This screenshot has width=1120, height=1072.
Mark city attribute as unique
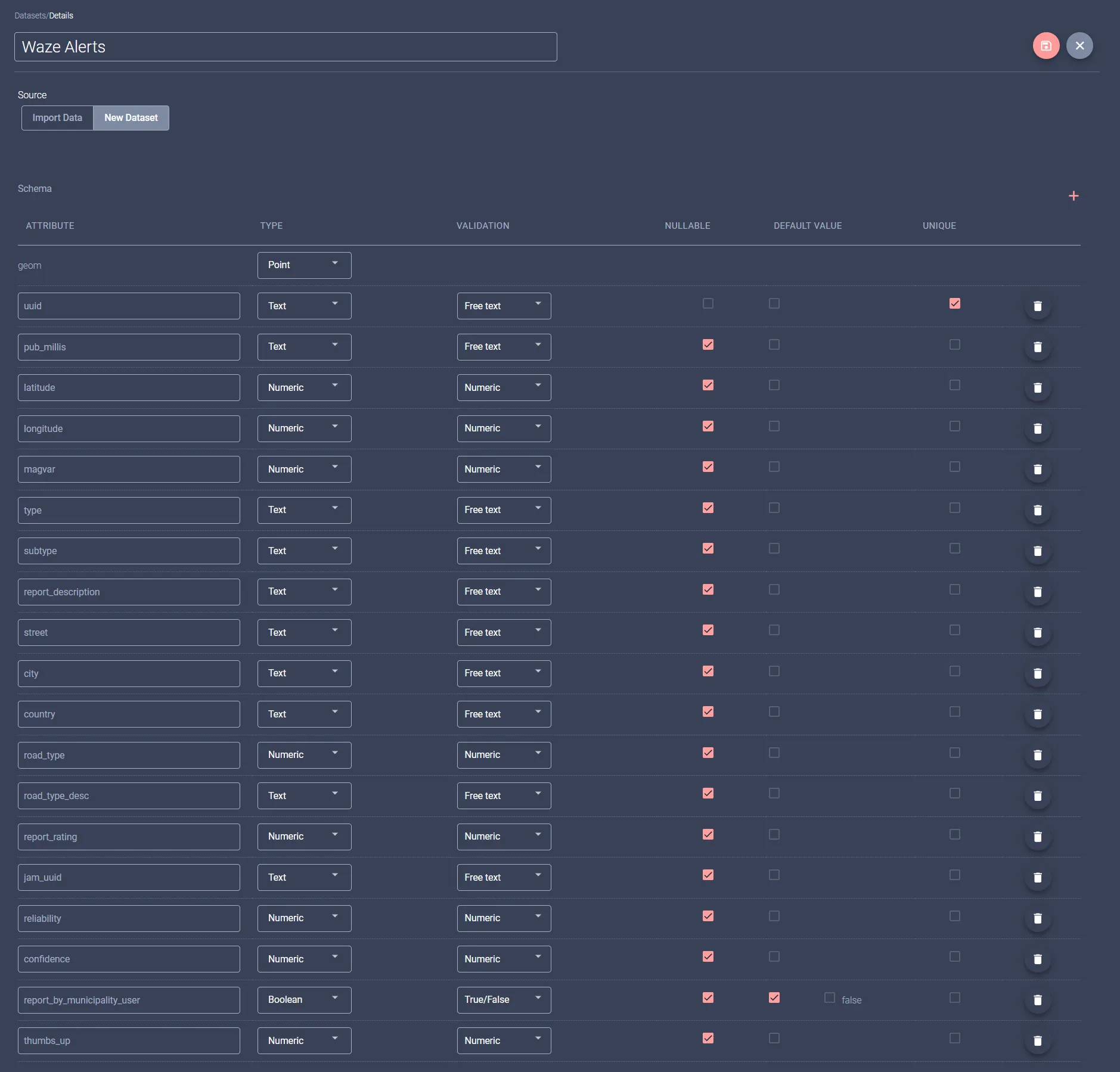click(954, 671)
